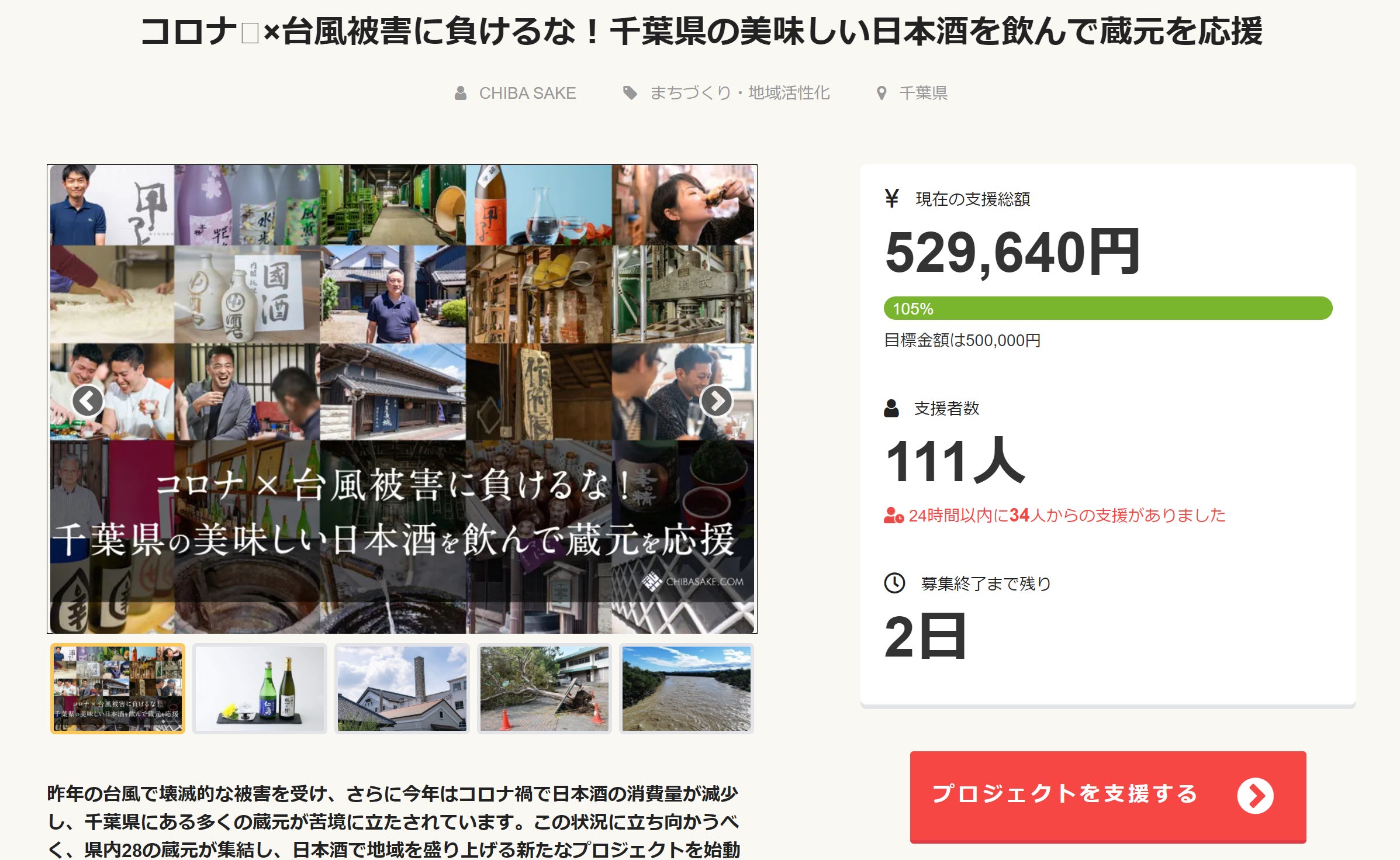Click the arrow circle on support button
This screenshot has height=860, width=1400.
click(x=1255, y=796)
